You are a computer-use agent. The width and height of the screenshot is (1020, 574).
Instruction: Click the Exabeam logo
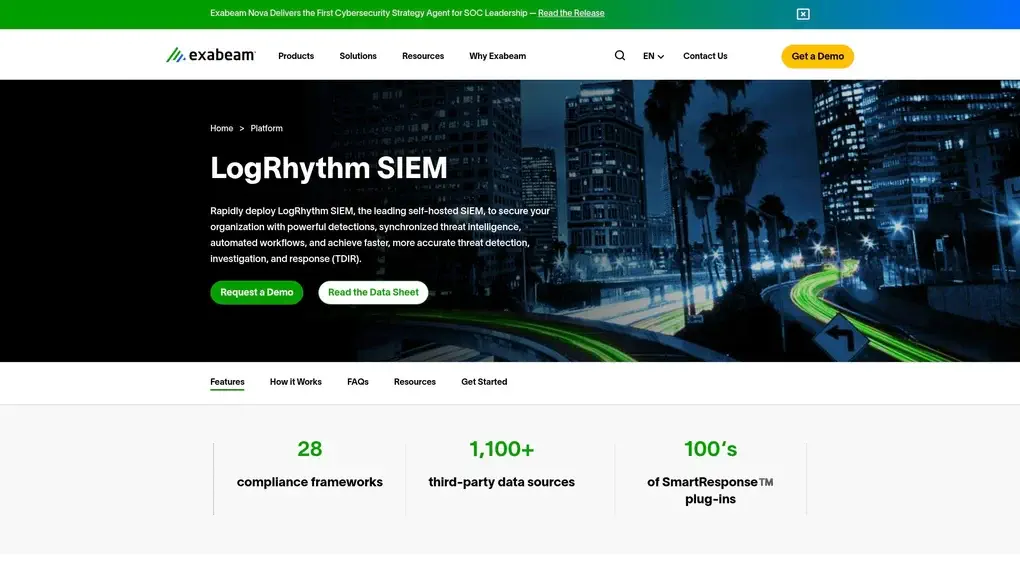(211, 55)
